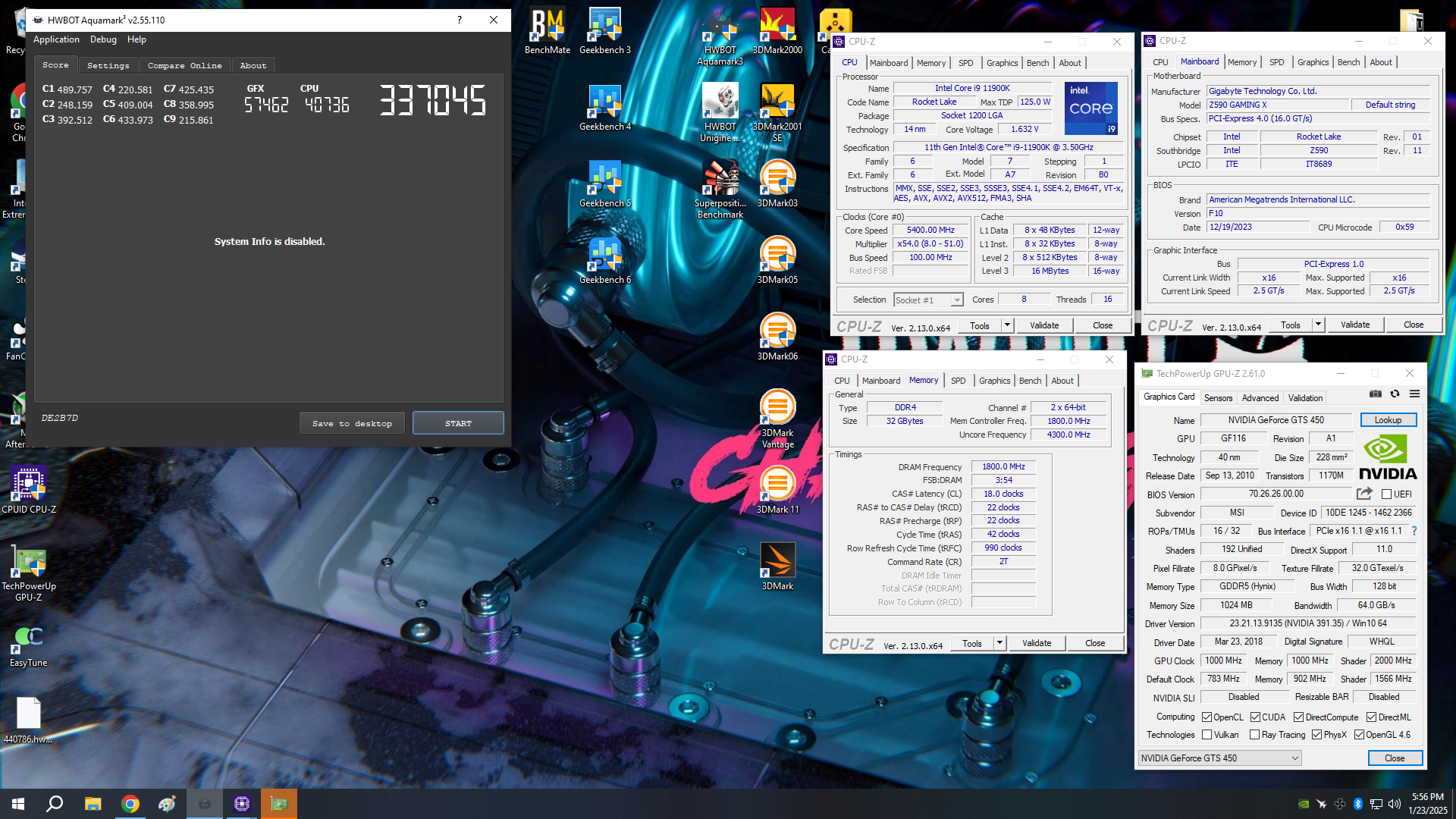Launch HWBOT Aquamark3 desktop shortcut
Viewport: 1456px width, 819px height.
click(720, 36)
